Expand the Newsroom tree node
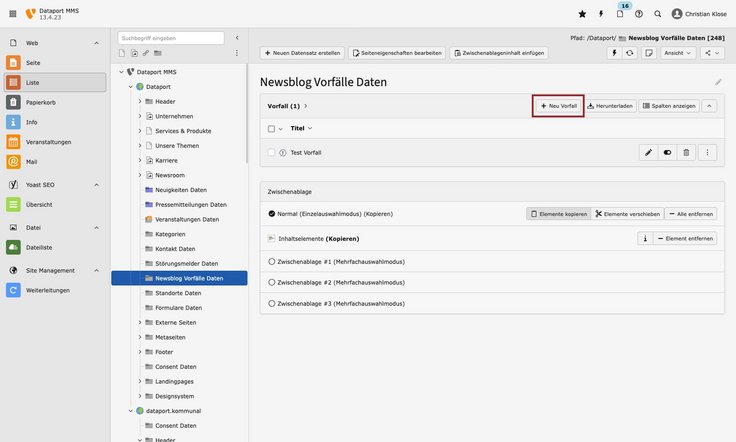This screenshot has width=736, height=442. 140,174
